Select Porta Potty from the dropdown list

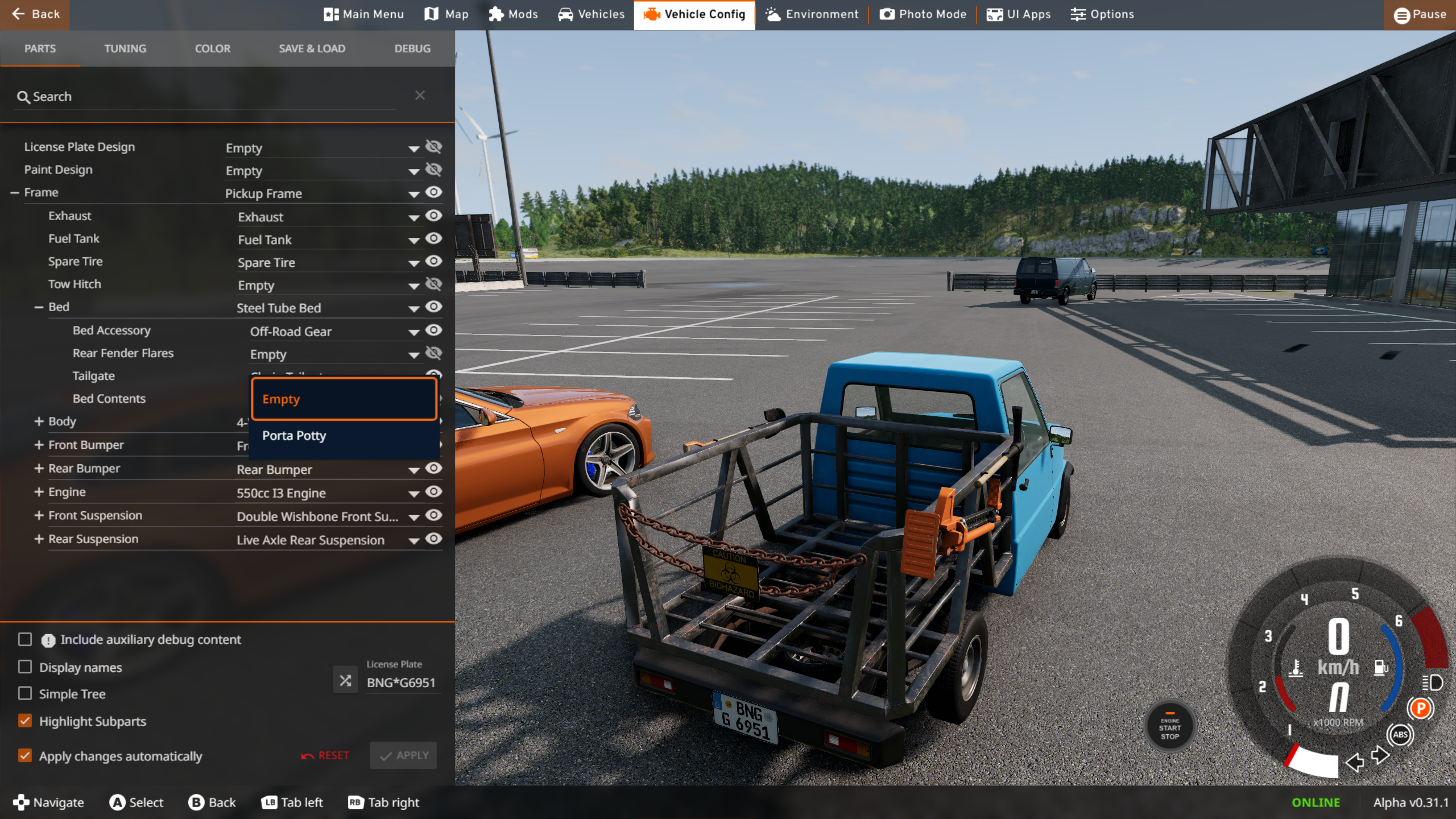(x=294, y=436)
